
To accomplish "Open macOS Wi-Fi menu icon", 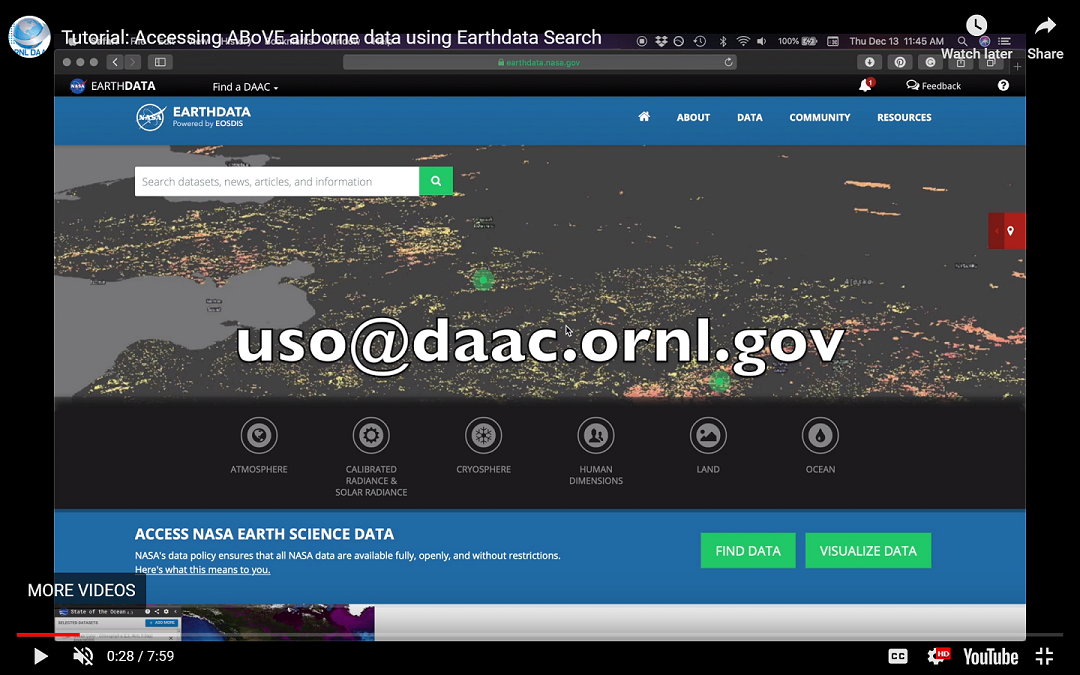I will [743, 41].
